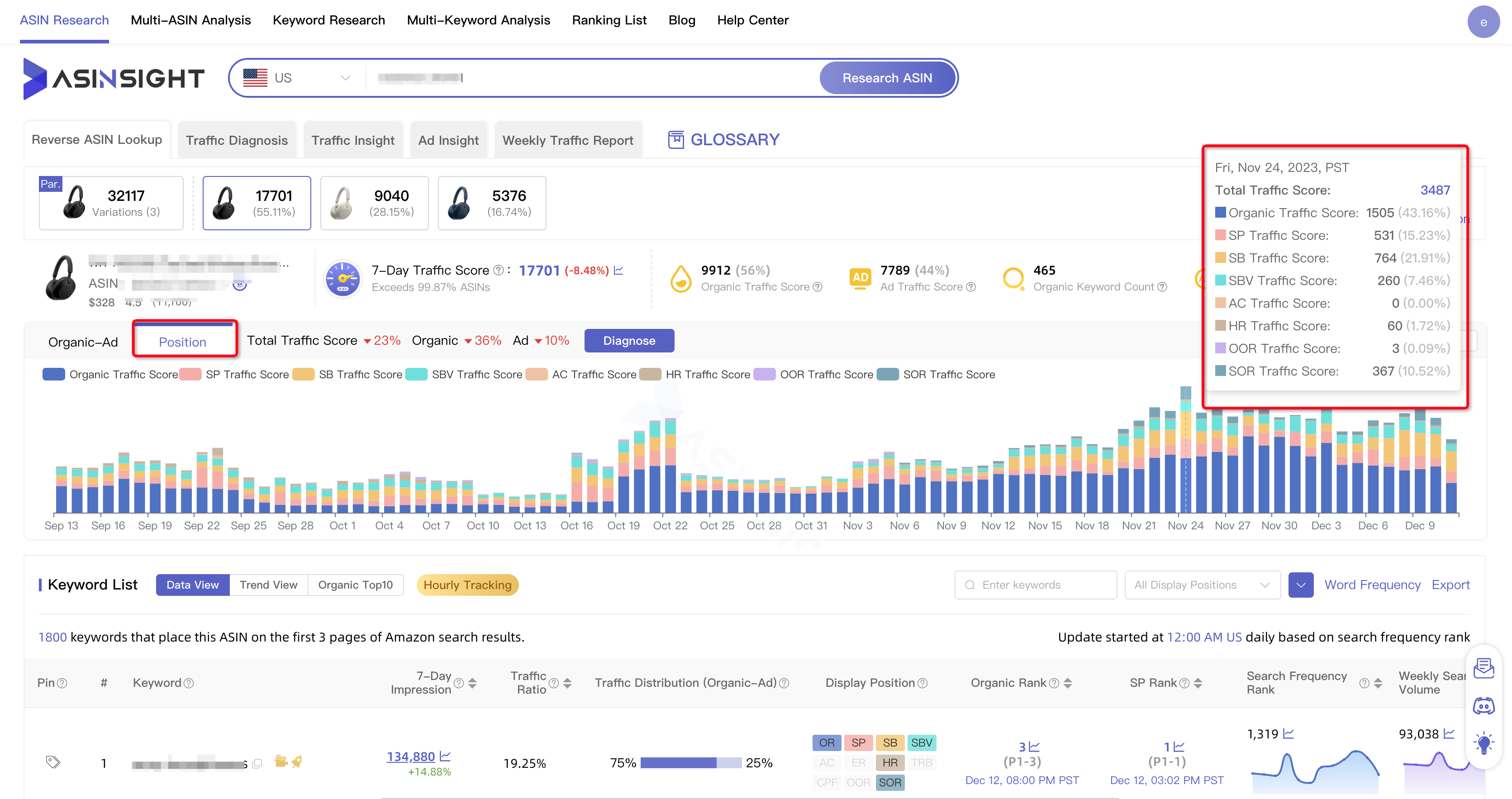Open Keyword Research nav item
This screenshot has width=1512, height=799.
click(x=329, y=20)
